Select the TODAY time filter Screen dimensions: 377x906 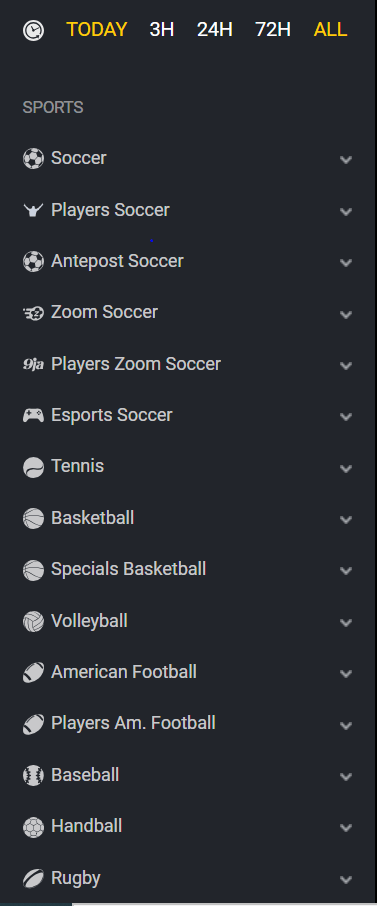pos(97,29)
